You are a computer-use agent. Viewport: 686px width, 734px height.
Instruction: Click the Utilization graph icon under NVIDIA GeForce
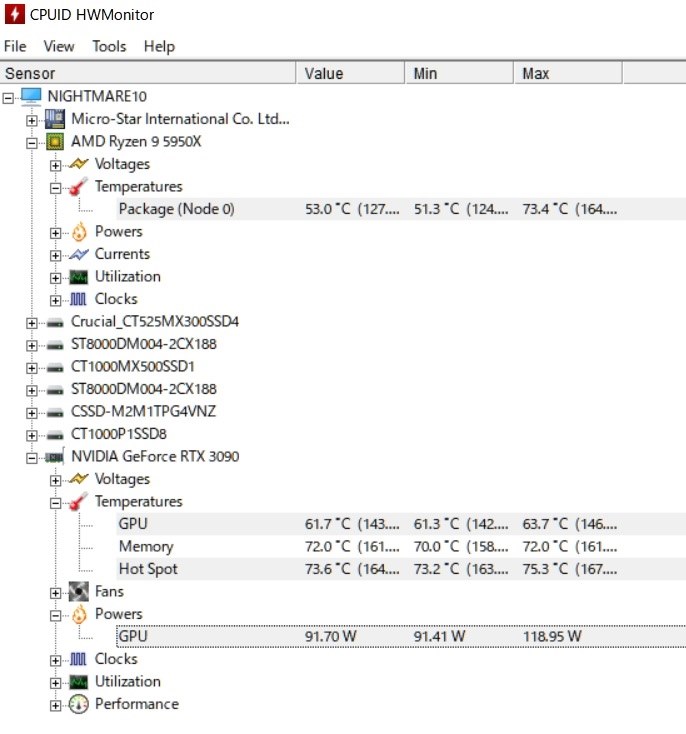[79, 682]
